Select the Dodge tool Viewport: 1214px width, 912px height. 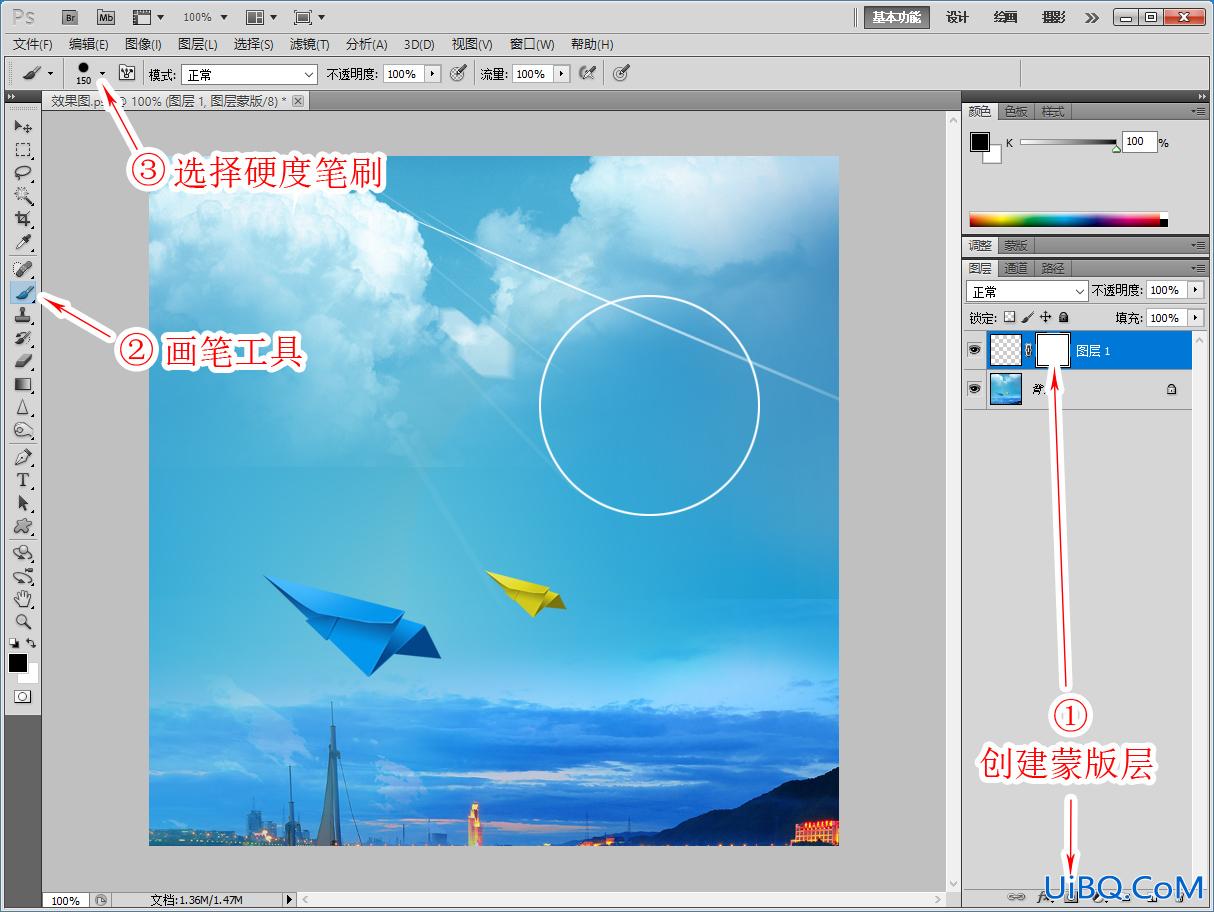[x=23, y=431]
